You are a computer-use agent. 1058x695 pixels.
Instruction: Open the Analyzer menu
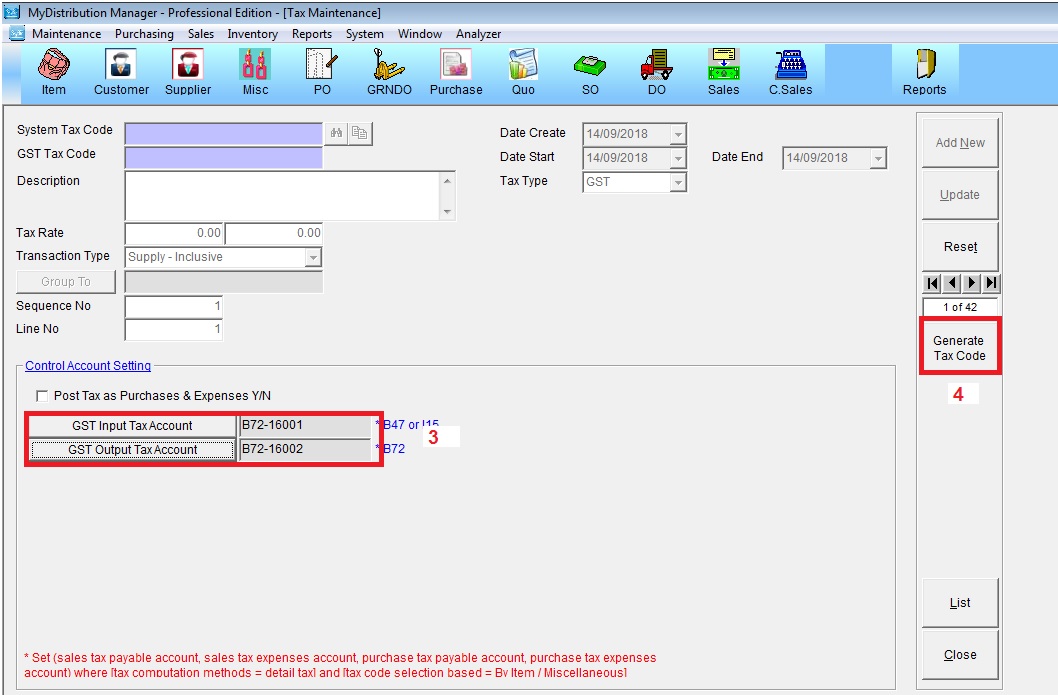pos(478,34)
